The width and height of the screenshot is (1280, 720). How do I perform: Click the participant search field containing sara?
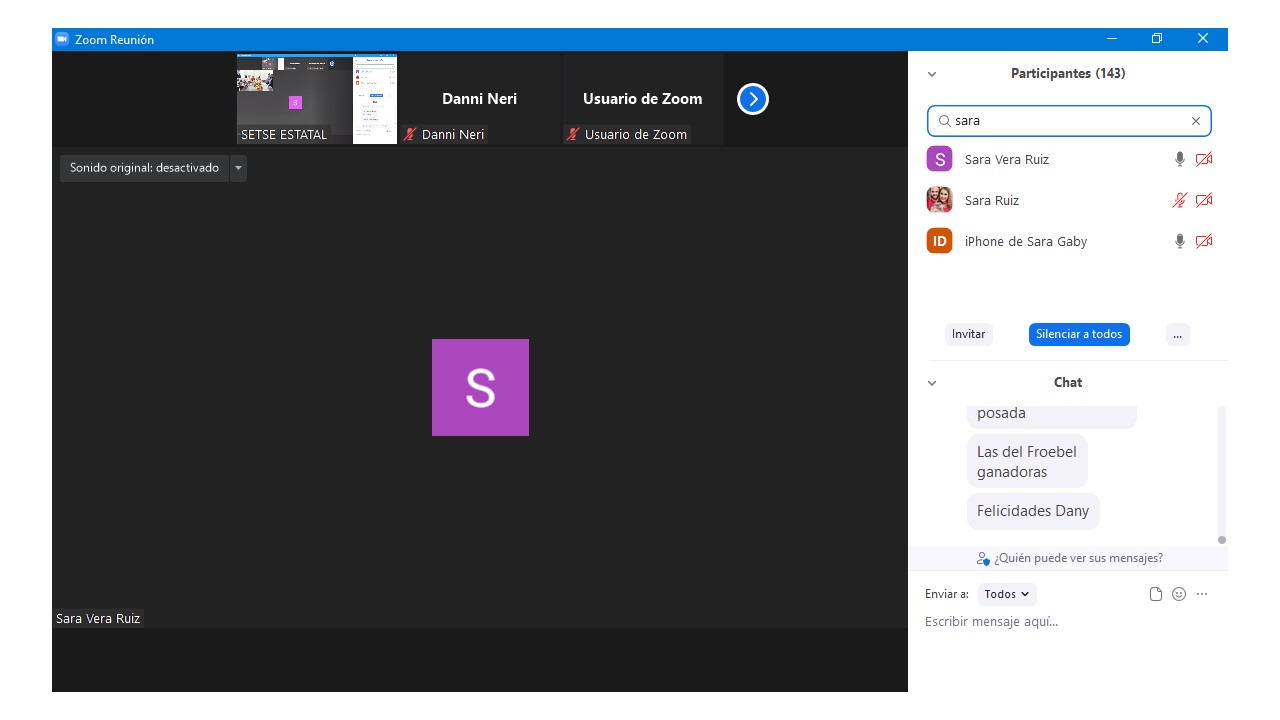point(1069,121)
